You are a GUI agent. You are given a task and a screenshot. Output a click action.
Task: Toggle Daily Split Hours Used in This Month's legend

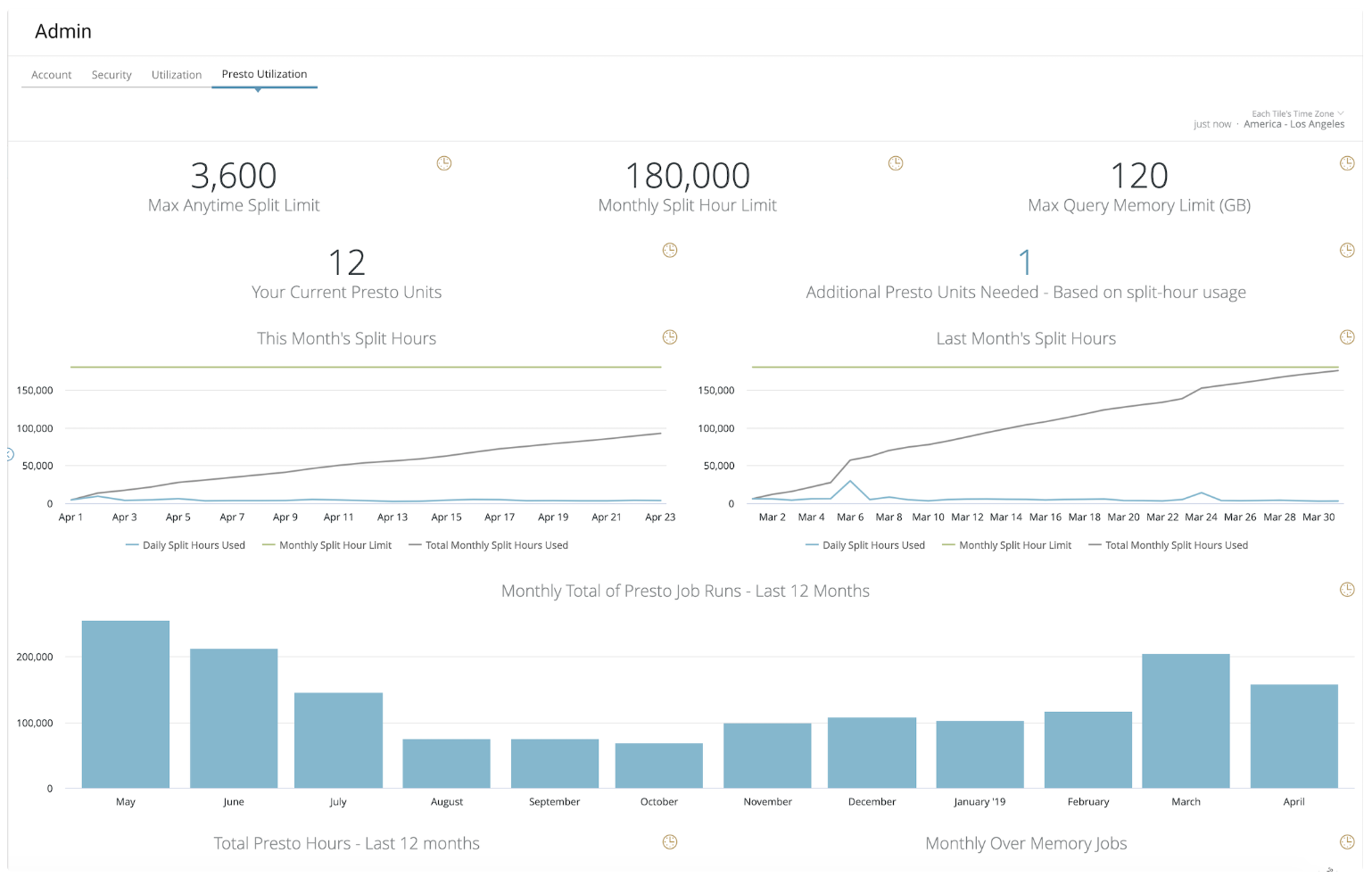point(186,545)
